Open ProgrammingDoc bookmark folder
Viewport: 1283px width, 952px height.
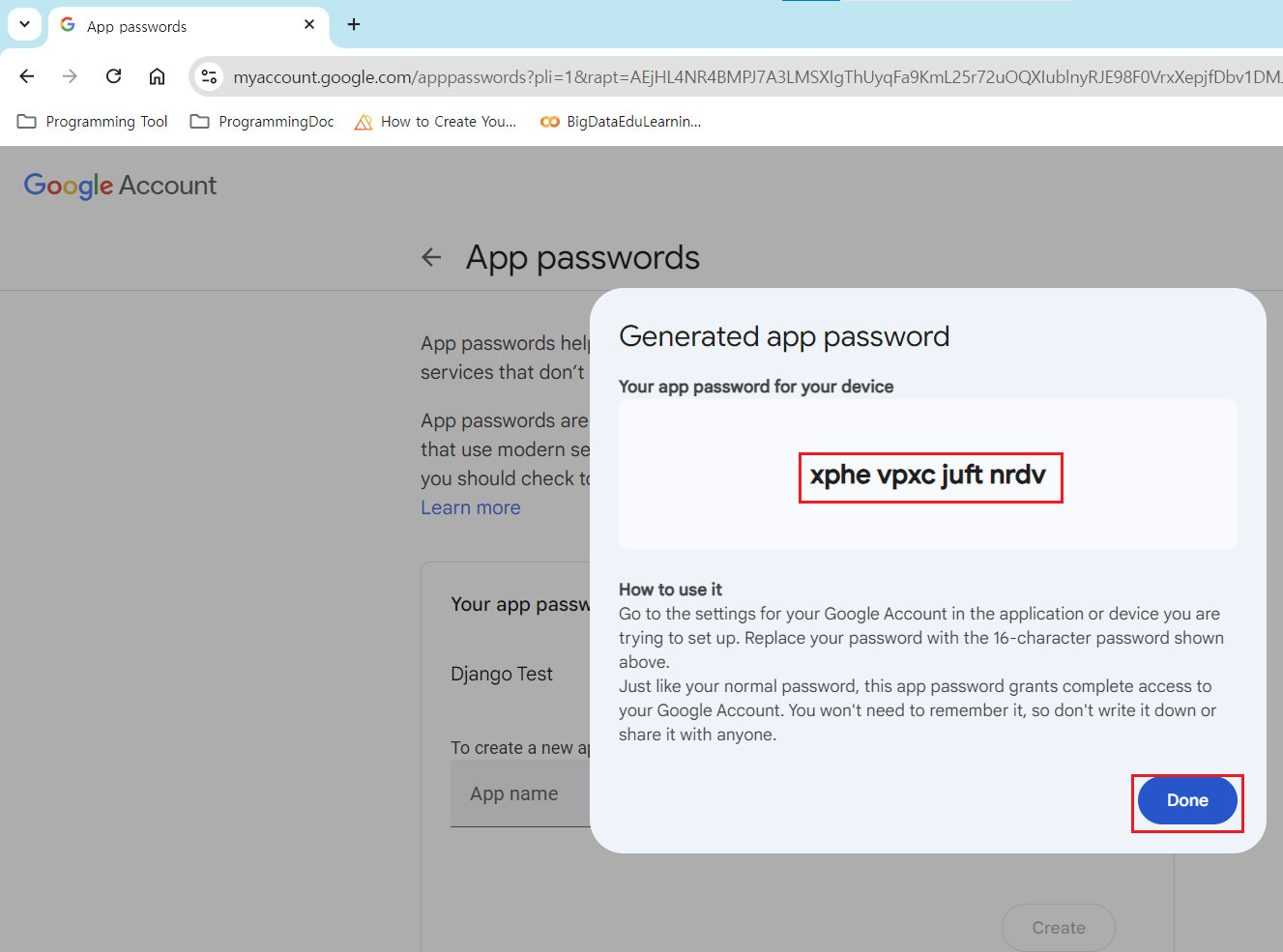click(262, 122)
